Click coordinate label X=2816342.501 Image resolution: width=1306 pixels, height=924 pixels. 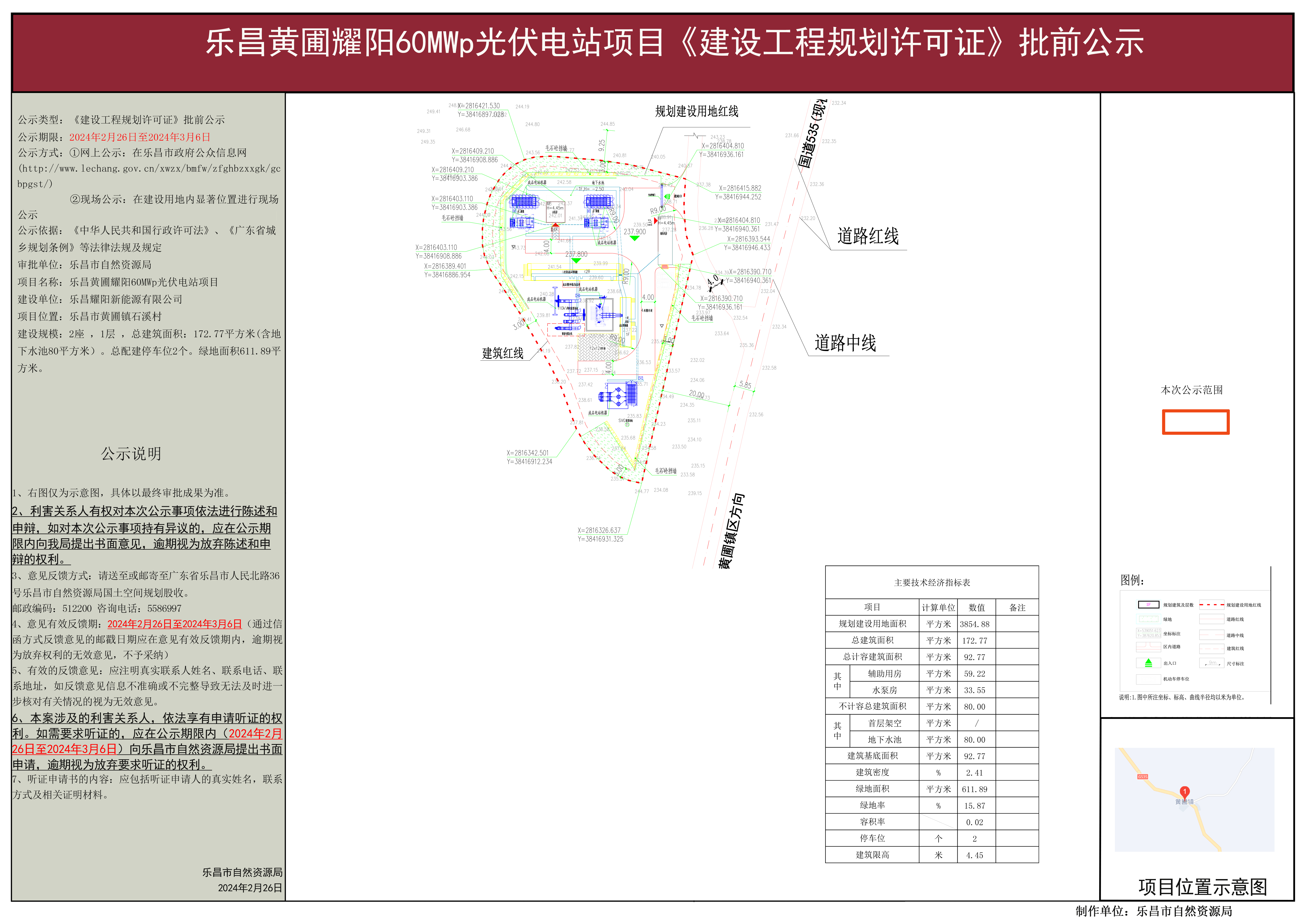528,453
